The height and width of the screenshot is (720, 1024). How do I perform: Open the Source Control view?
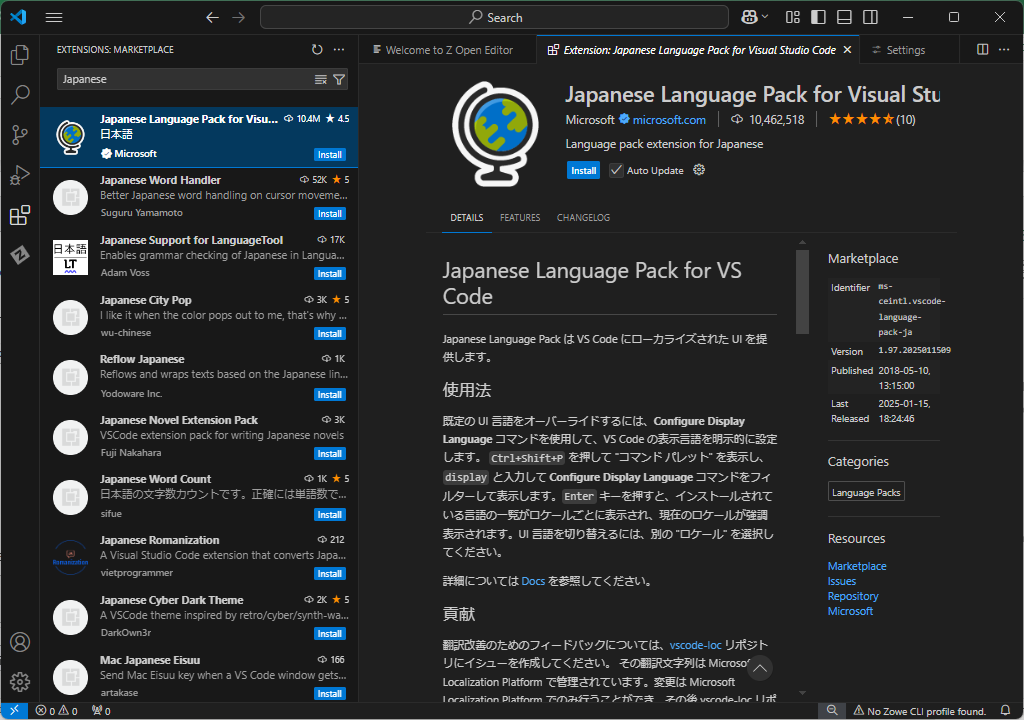point(19,134)
